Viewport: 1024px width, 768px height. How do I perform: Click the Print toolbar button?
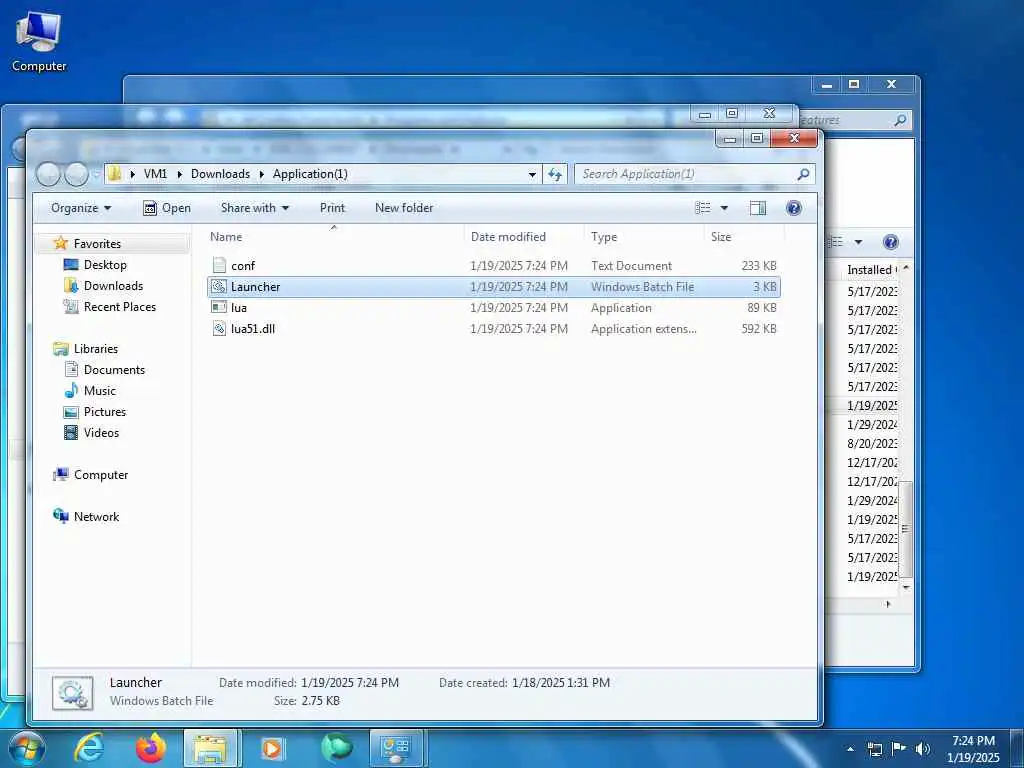[332, 208]
